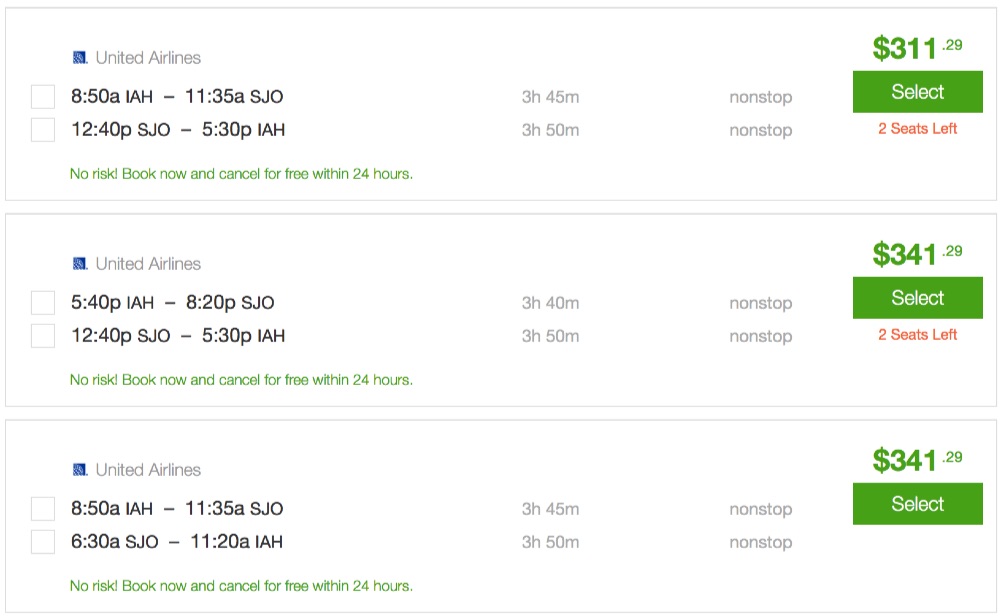Image resolution: width=1000 pixels, height=616 pixels.
Task: Check the 8:50a outbound box above the 6:30a return
Action: (43, 509)
